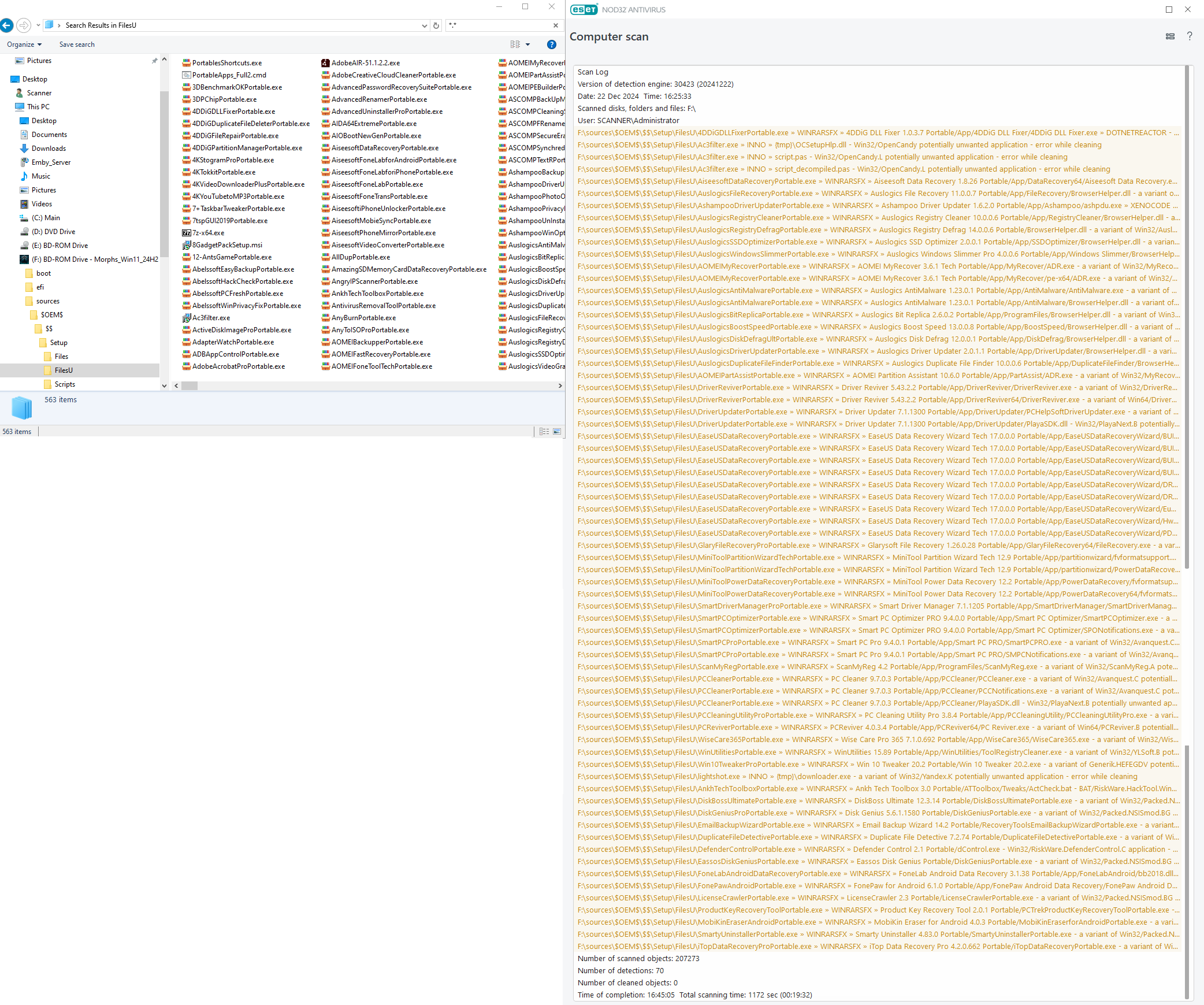Viewport: 1204px width, 1005px height.
Task: Select the (D:) DVD Drive
Action: click(x=53, y=232)
